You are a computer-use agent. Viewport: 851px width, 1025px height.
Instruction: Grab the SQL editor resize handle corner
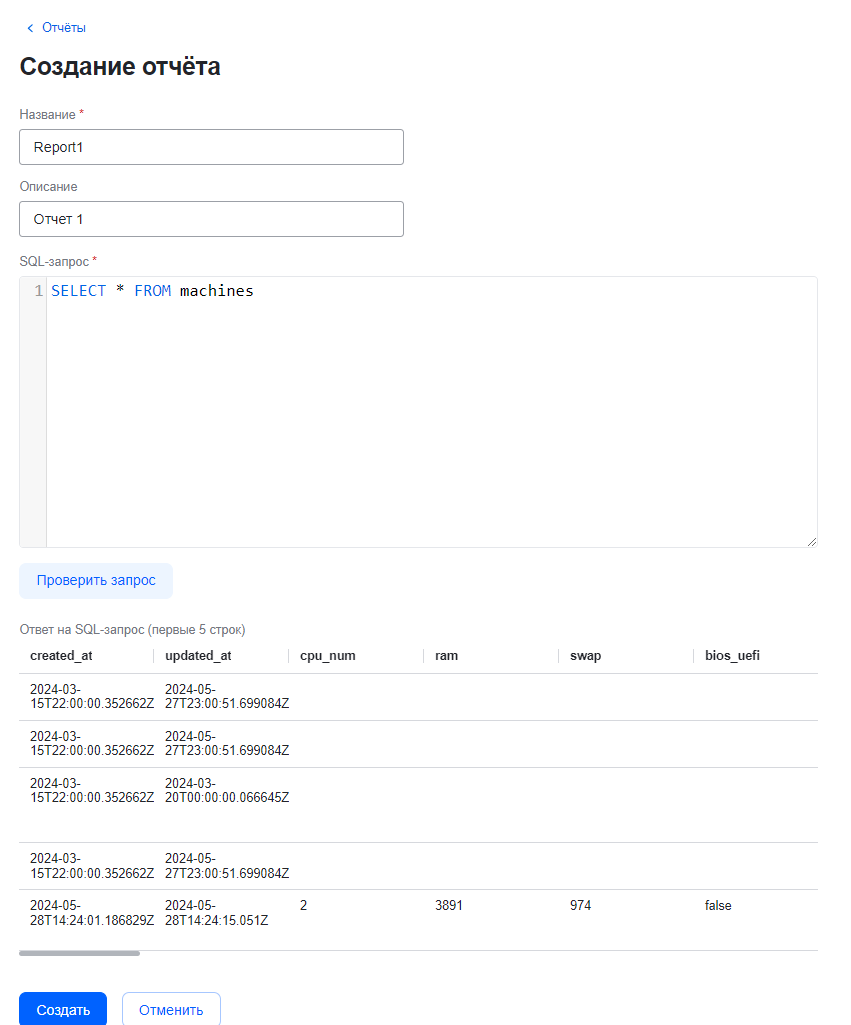tap(811, 541)
